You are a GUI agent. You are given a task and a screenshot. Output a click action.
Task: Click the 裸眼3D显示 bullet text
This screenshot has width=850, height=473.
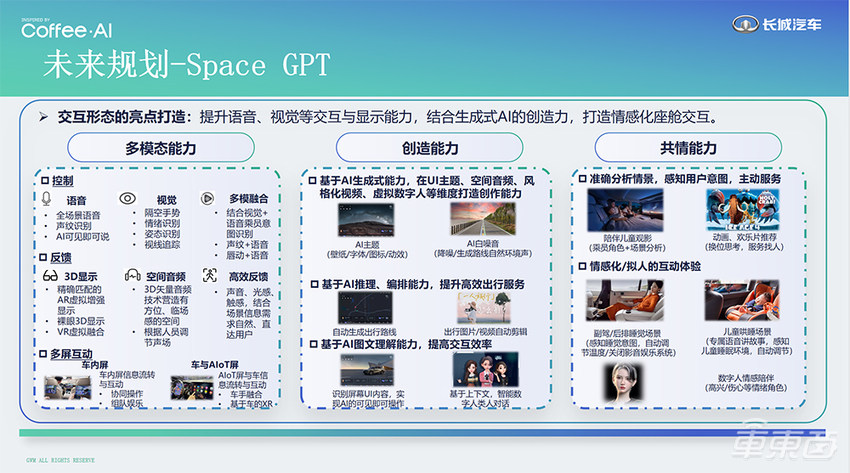pyautogui.click(x=81, y=321)
